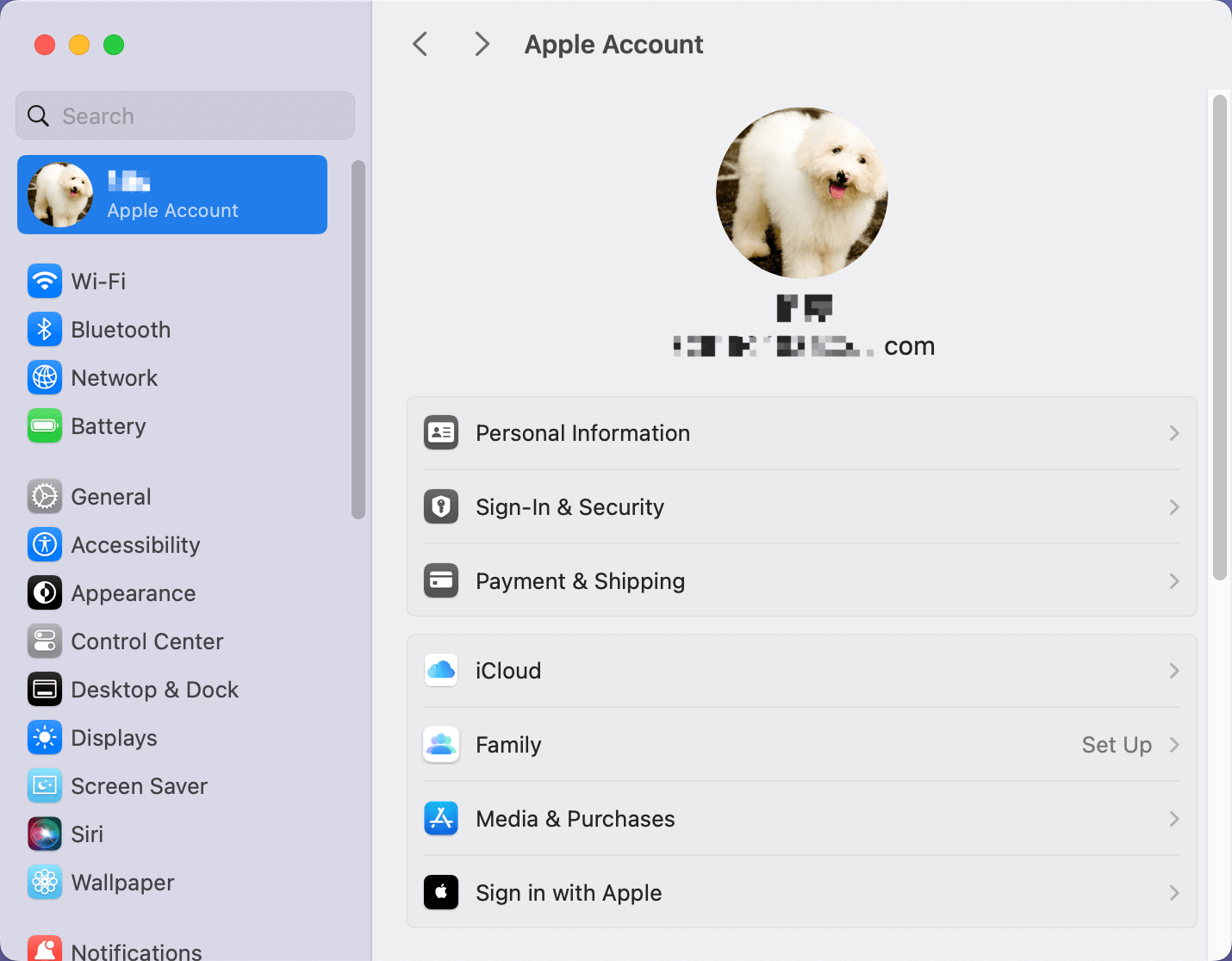
Task: Click the Control Center icon
Action: pos(45,641)
